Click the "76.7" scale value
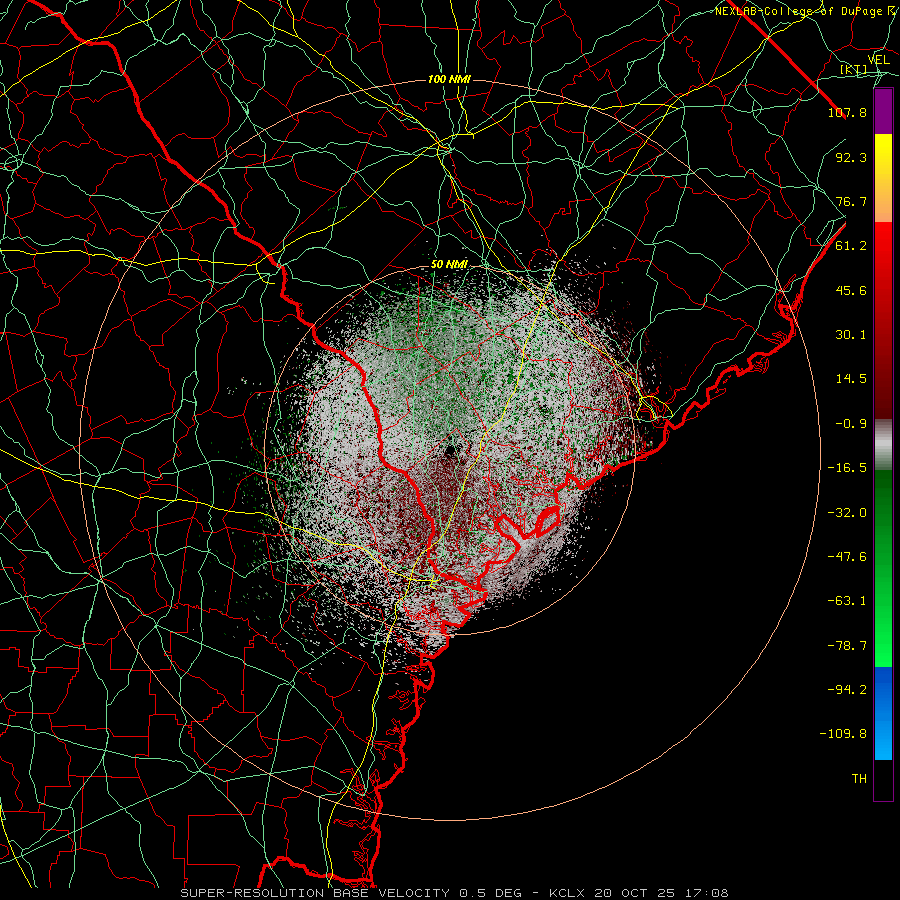The height and width of the screenshot is (900, 900). tap(851, 201)
